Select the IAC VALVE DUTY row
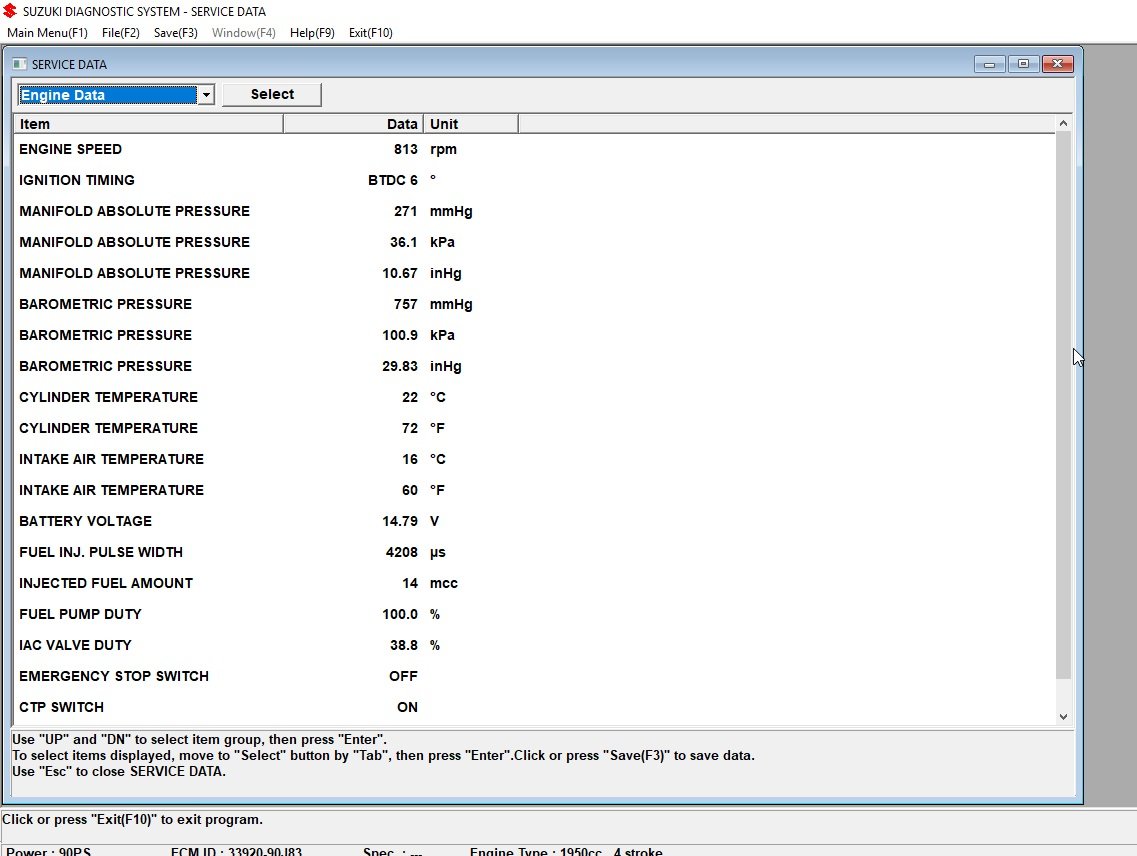Image resolution: width=1137 pixels, height=856 pixels. click(534, 646)
